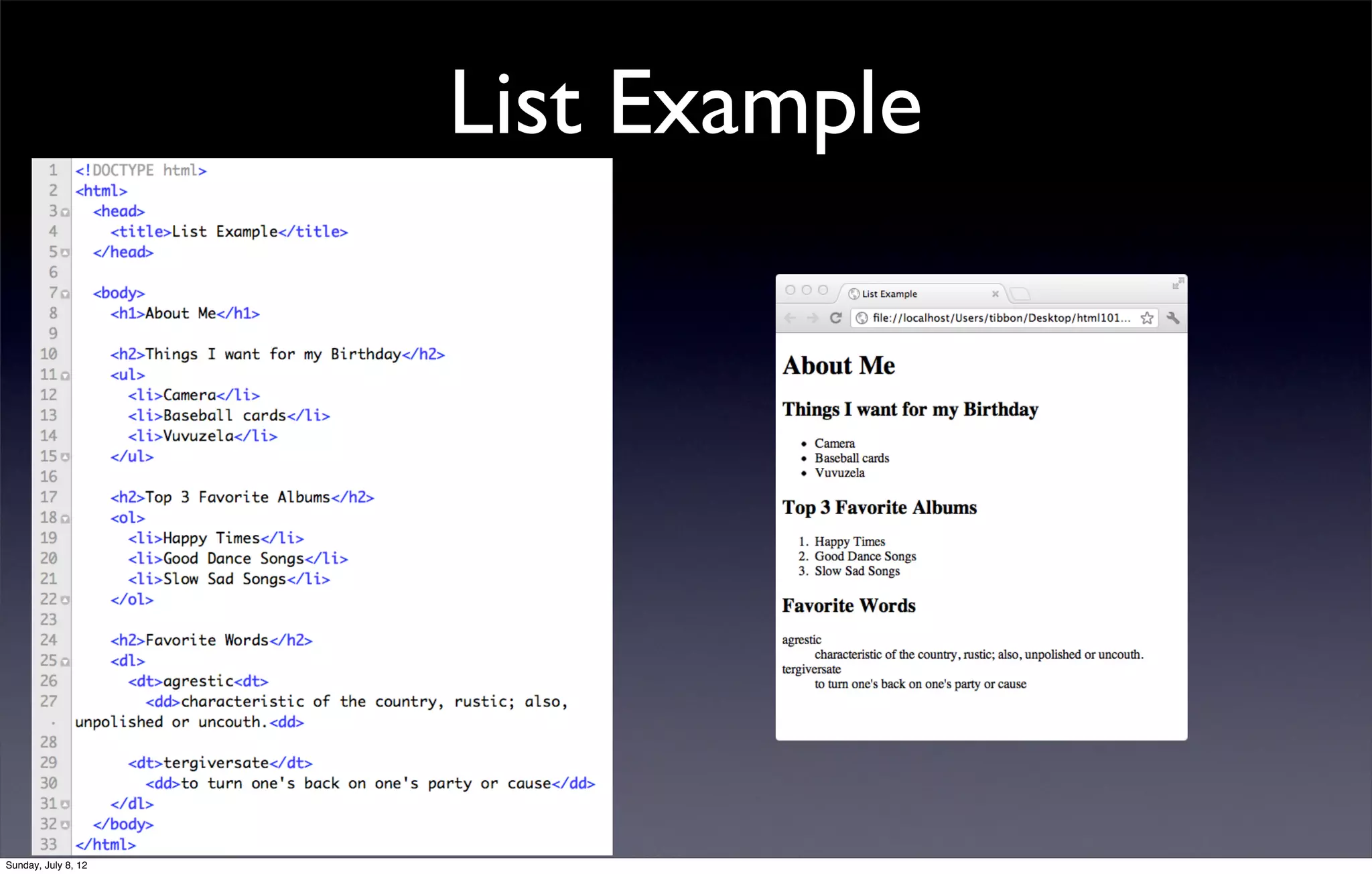Click the DOCTYPE html code line
The height and width of the screenshot is (874, 1372).
tap(141, 170)
